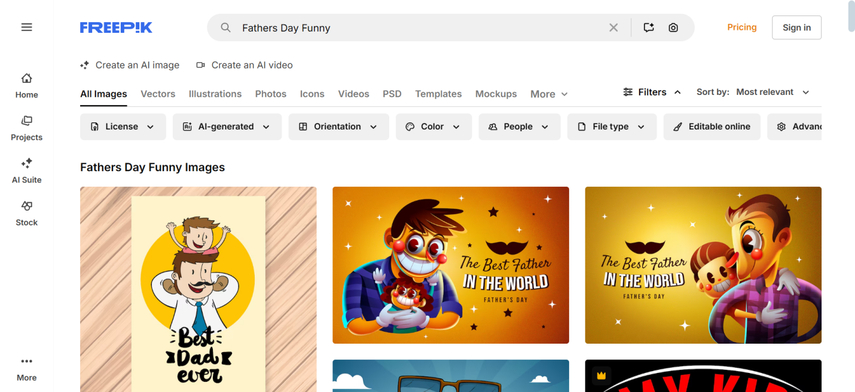The image size is (855, 392).
Task: Click premium crown badge on black thumbnail
Action: pyautogui.click(x=601, y=376)
